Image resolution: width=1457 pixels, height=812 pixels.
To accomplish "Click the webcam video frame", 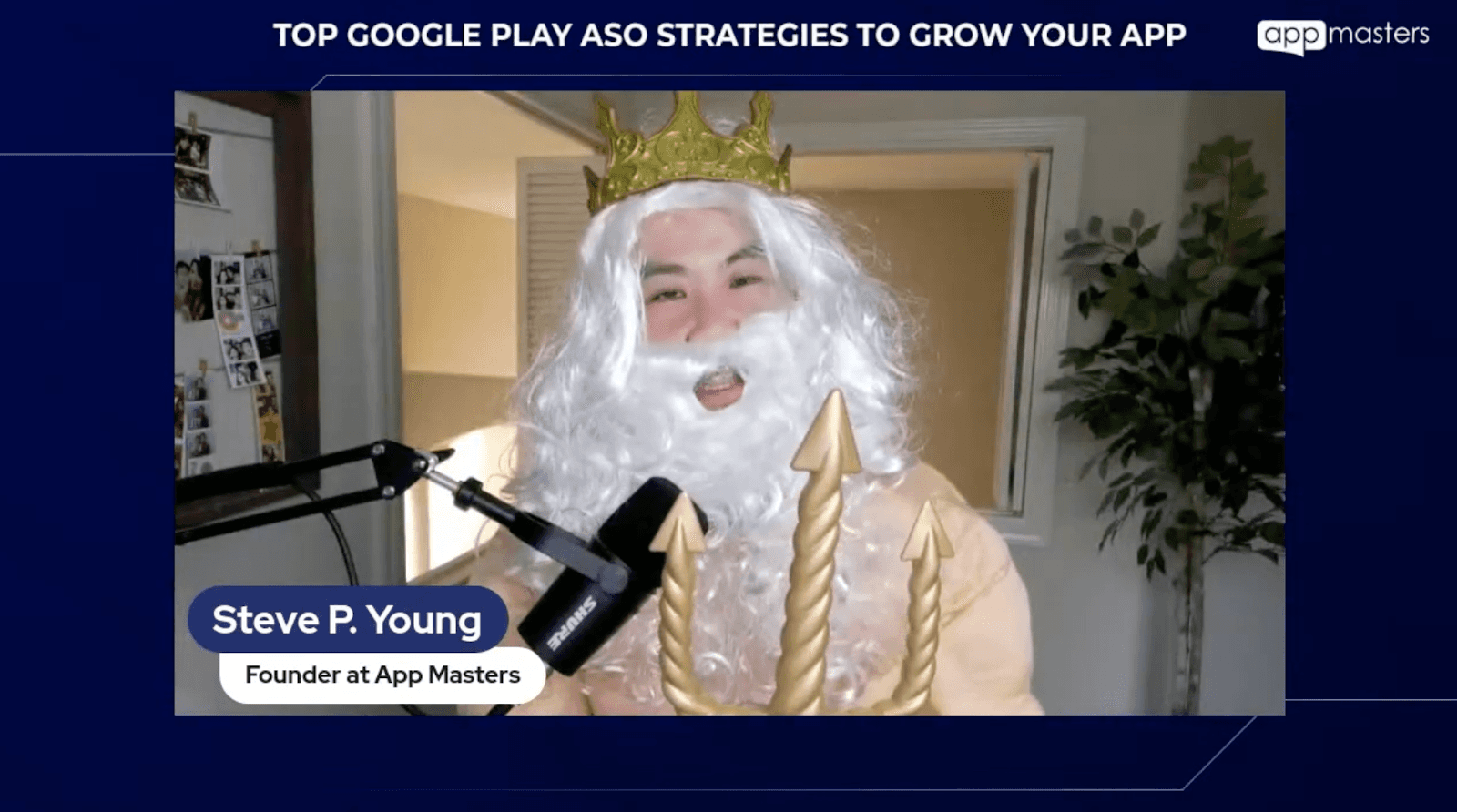I will coord(729,402).
